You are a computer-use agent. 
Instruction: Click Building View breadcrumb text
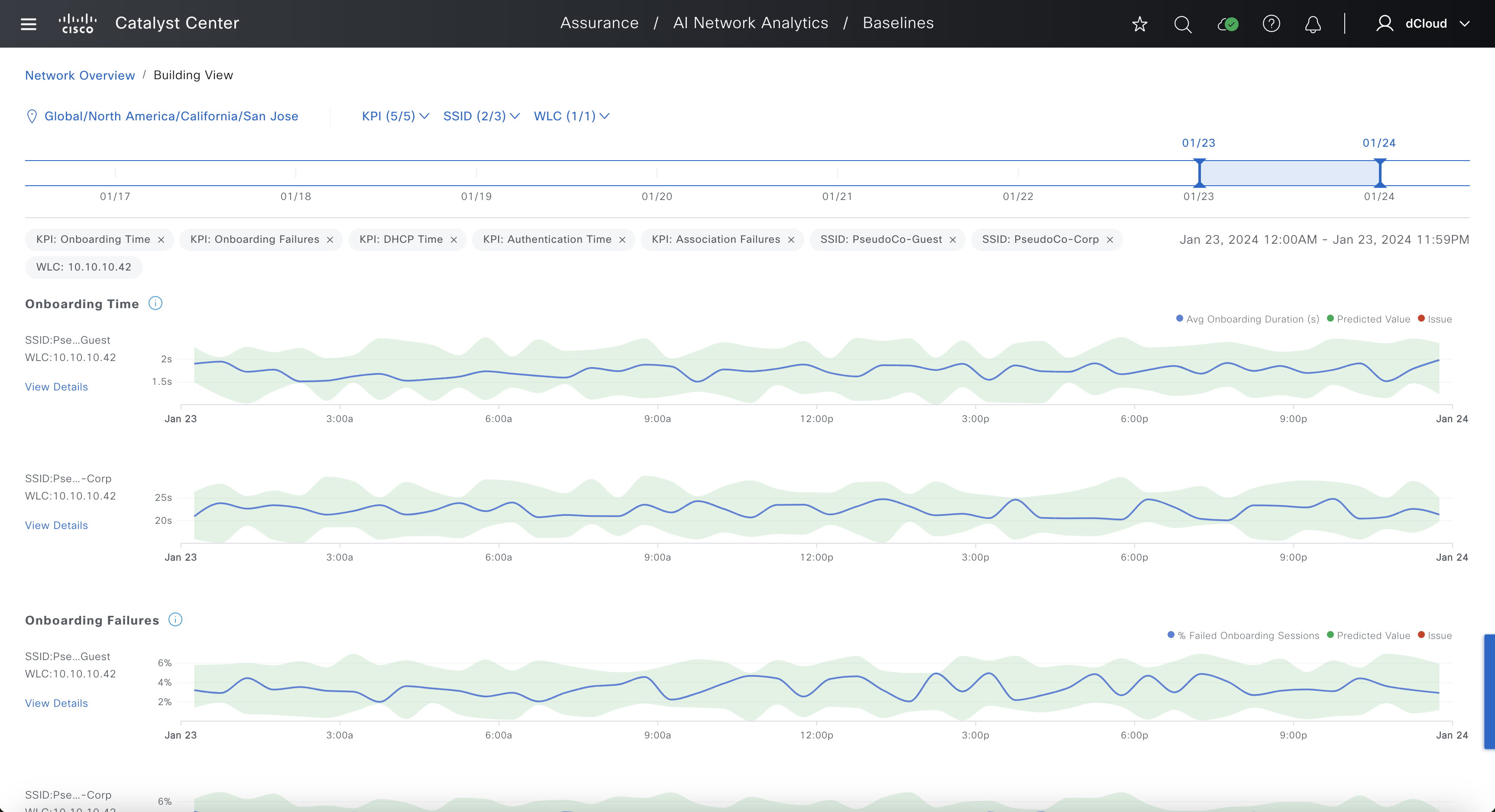193,75
